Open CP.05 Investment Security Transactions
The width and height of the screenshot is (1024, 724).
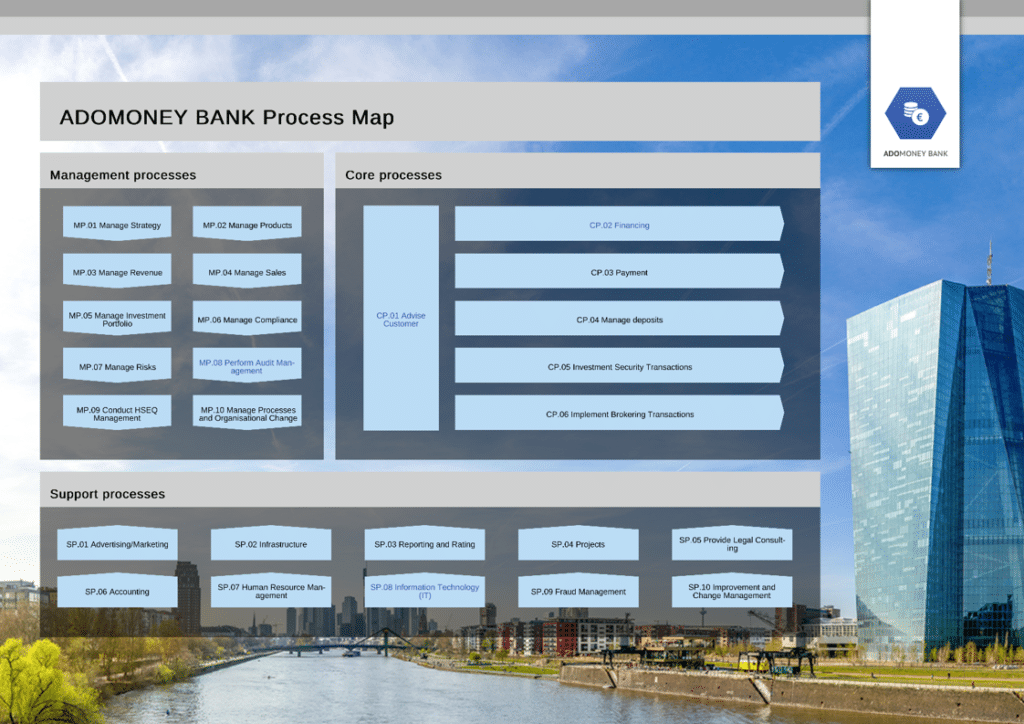(619, 367)
